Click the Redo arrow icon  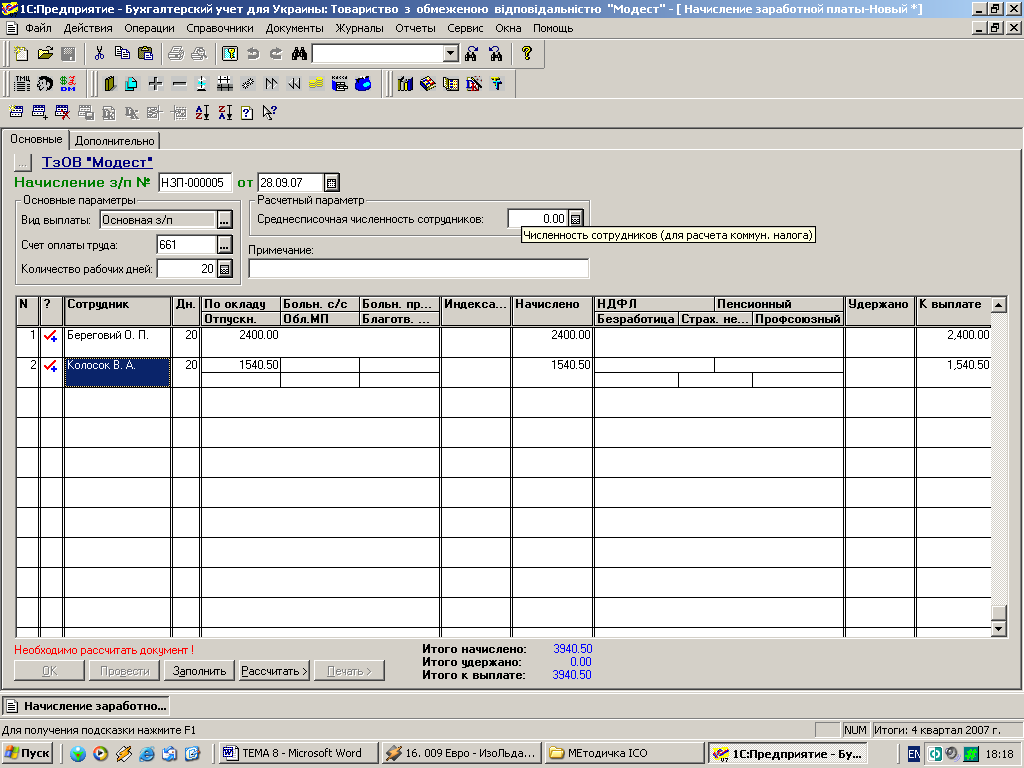276,54
